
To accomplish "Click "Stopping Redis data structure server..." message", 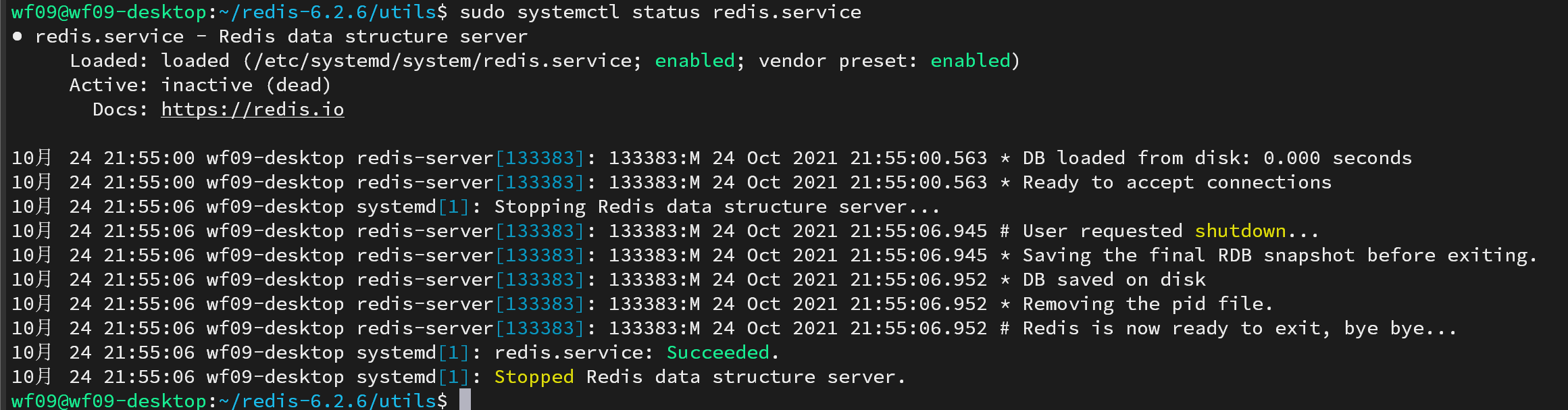I will (716, 207).
